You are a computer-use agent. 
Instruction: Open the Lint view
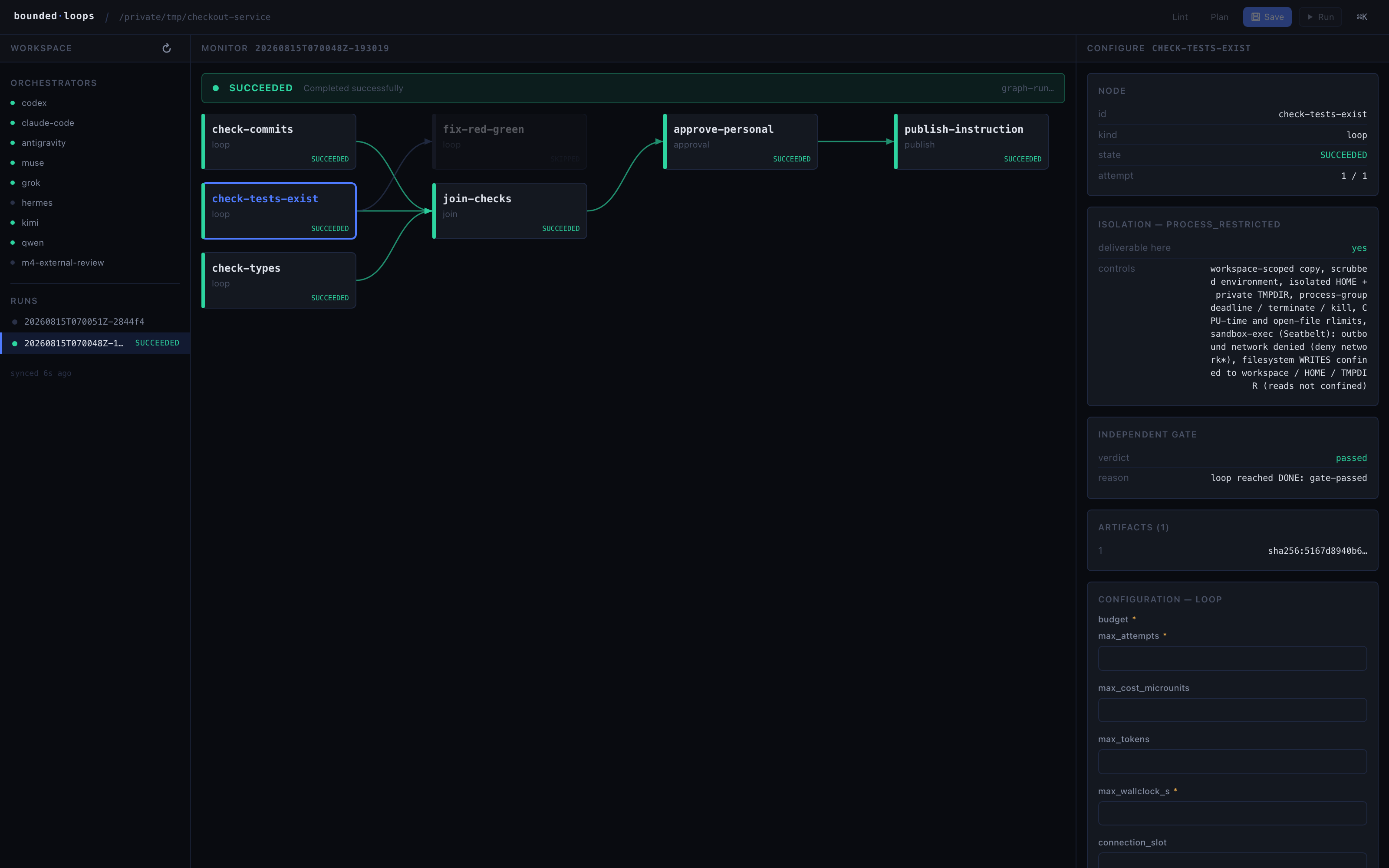(1179, 17)
